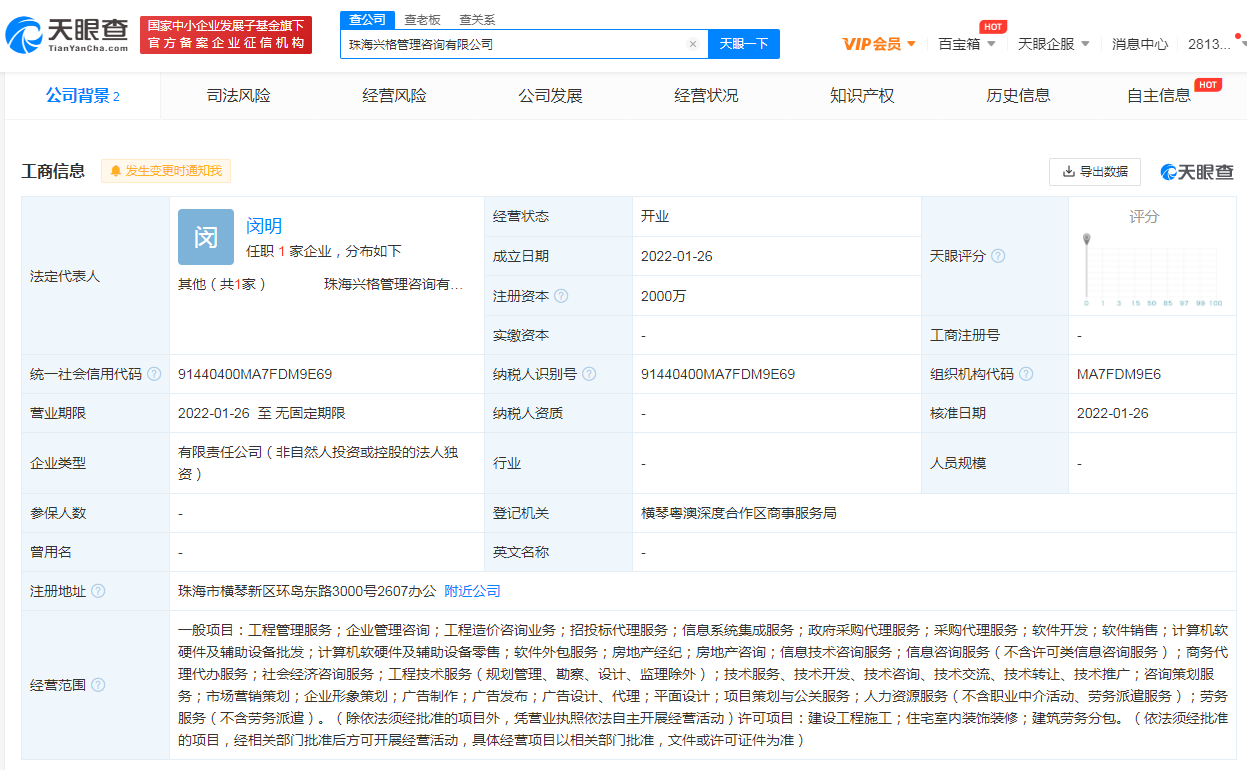Switch to the 司法风险 tab
This screenshot has width=1247, height=770.
point(238,96)
